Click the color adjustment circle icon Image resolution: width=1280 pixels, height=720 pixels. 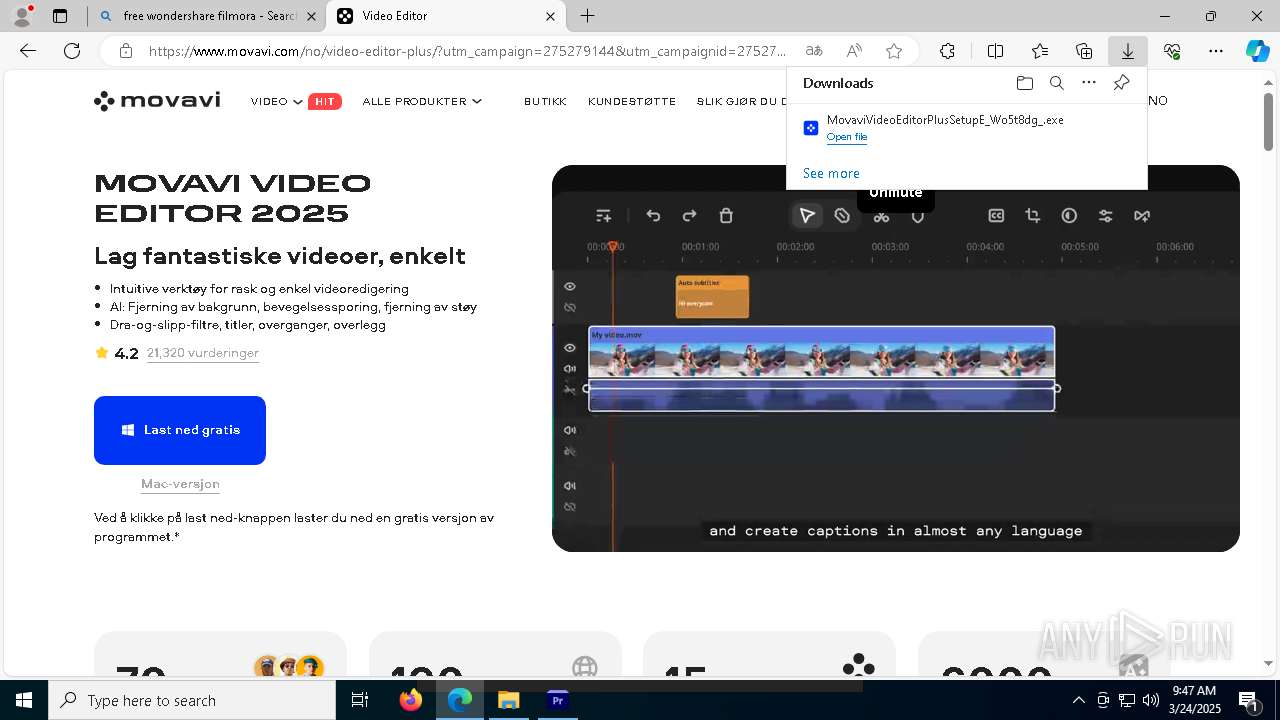coord(1069,216)
